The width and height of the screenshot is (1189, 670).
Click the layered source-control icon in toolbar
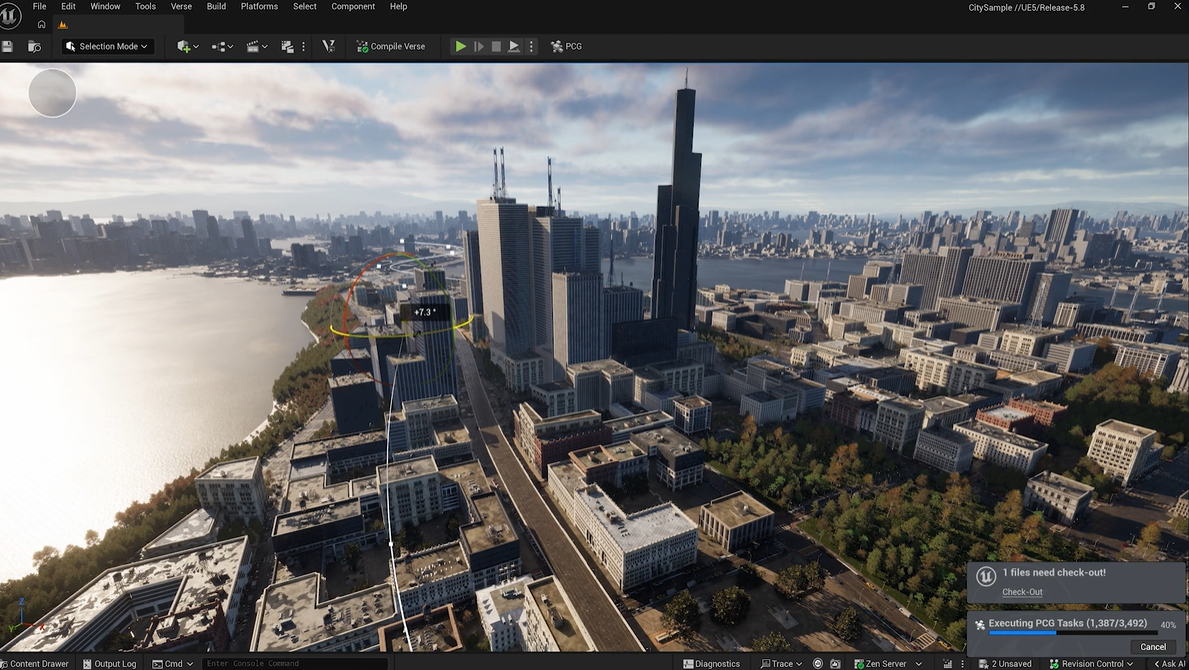point(287,46)
